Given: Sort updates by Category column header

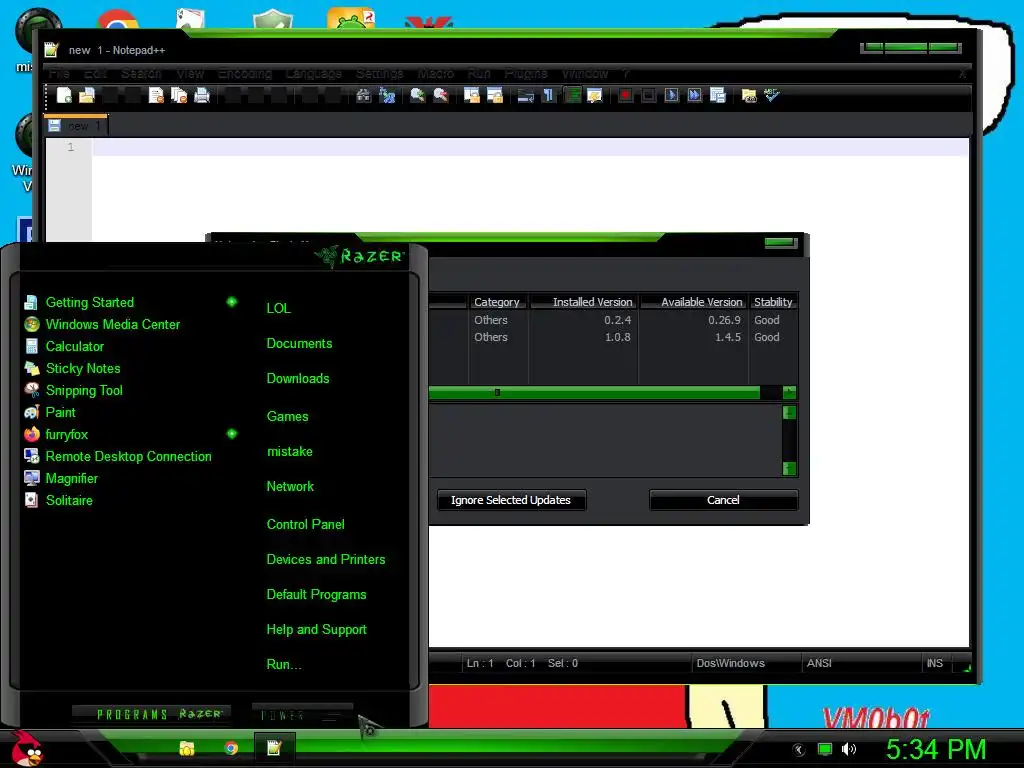Looking at the screenshot, I should coord(497,302).
